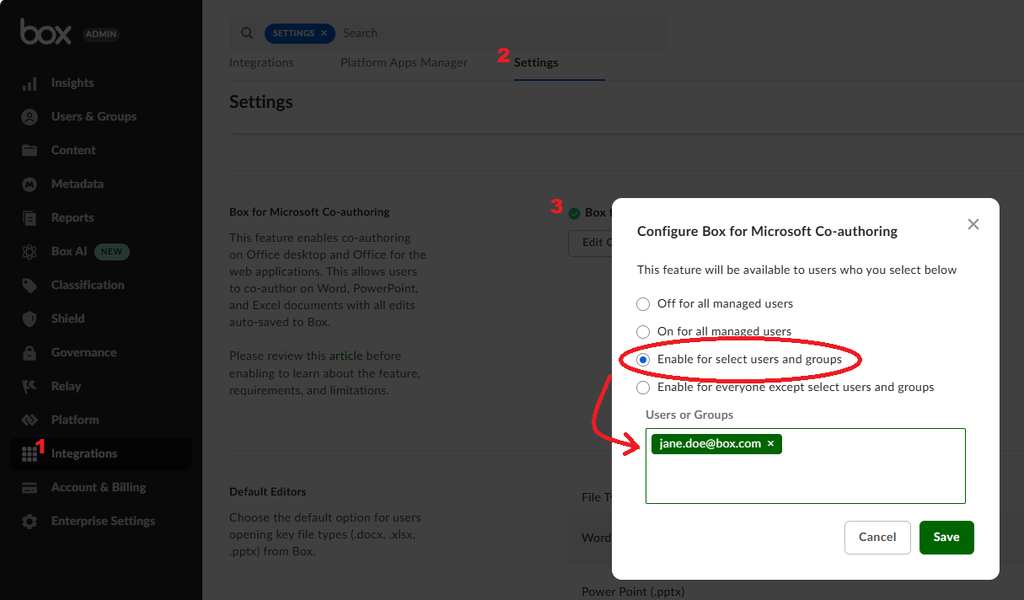Screen dimensions: 1024x600
Task: Save the co-authoring configuration
Action: tap(946, 537)
